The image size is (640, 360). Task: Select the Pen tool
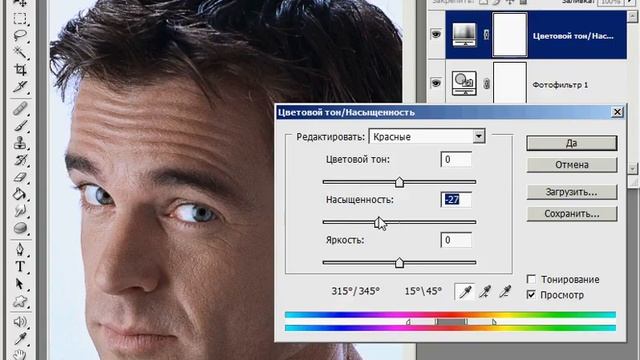pyautogui.click(x=20, y=249)
